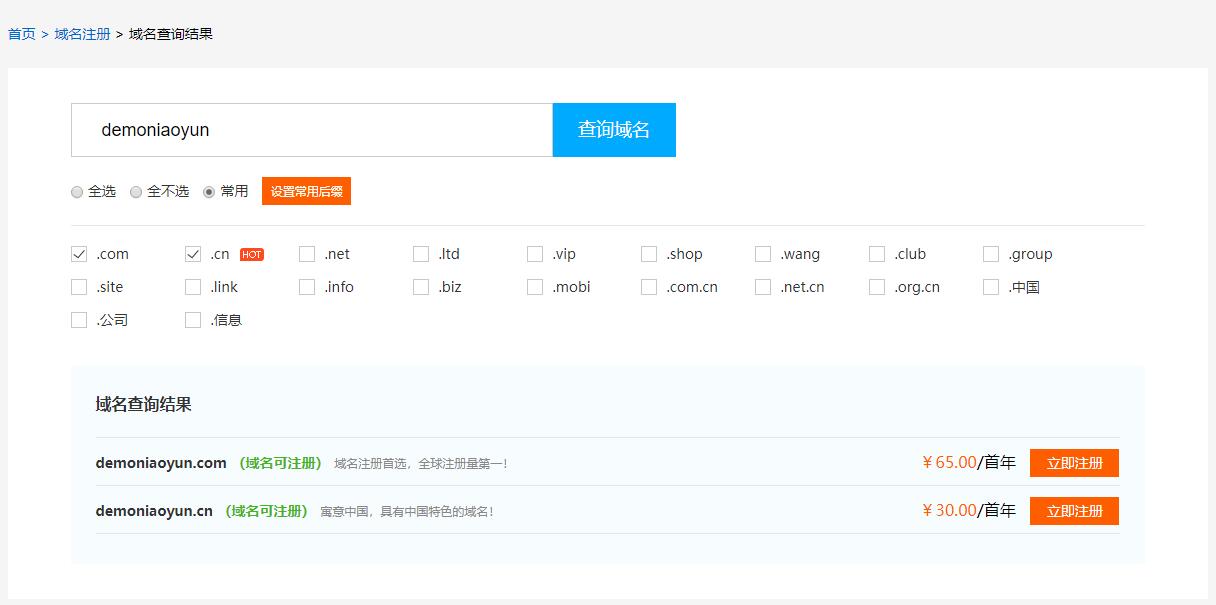Click the ￥65.00 price text

point(949,462)
